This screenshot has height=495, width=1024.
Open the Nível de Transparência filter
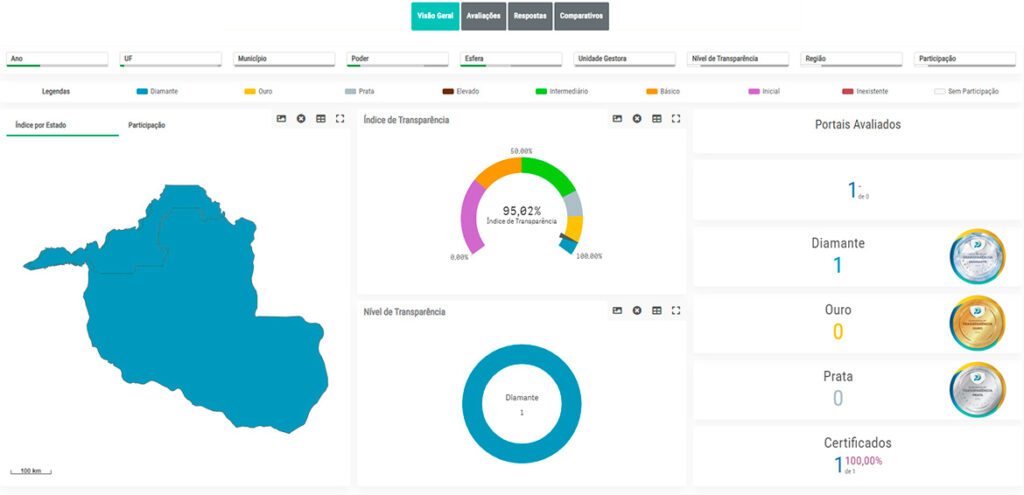[738, 59]
